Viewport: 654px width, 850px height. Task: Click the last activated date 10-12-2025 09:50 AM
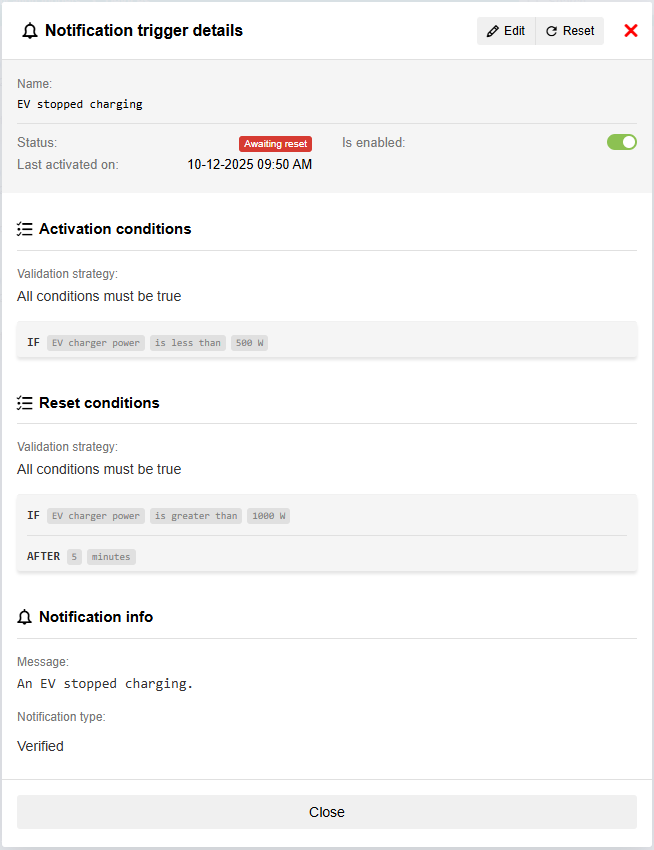click(x=250, y=164)
